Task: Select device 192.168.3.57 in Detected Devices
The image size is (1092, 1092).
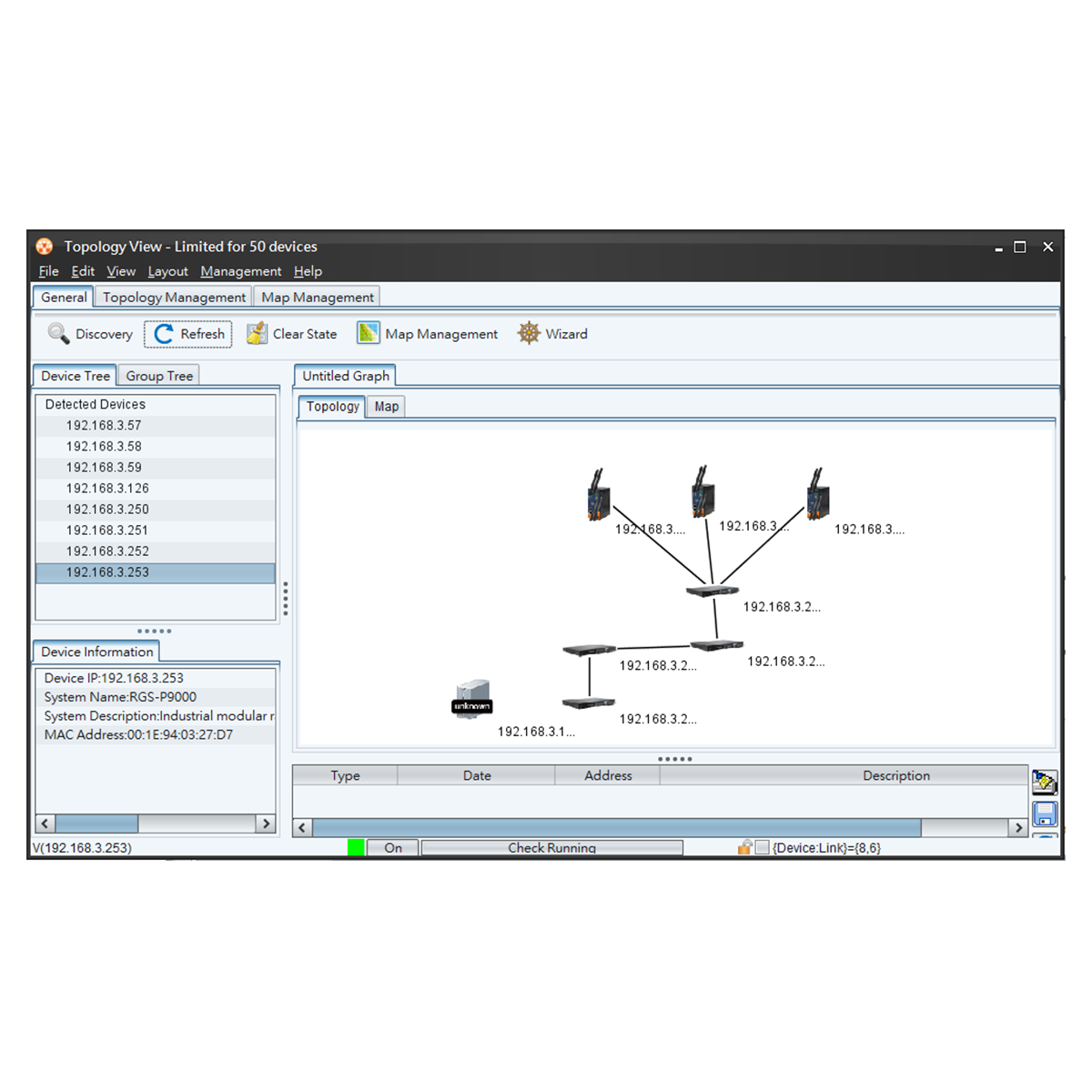Action: (x=156, y=426)
